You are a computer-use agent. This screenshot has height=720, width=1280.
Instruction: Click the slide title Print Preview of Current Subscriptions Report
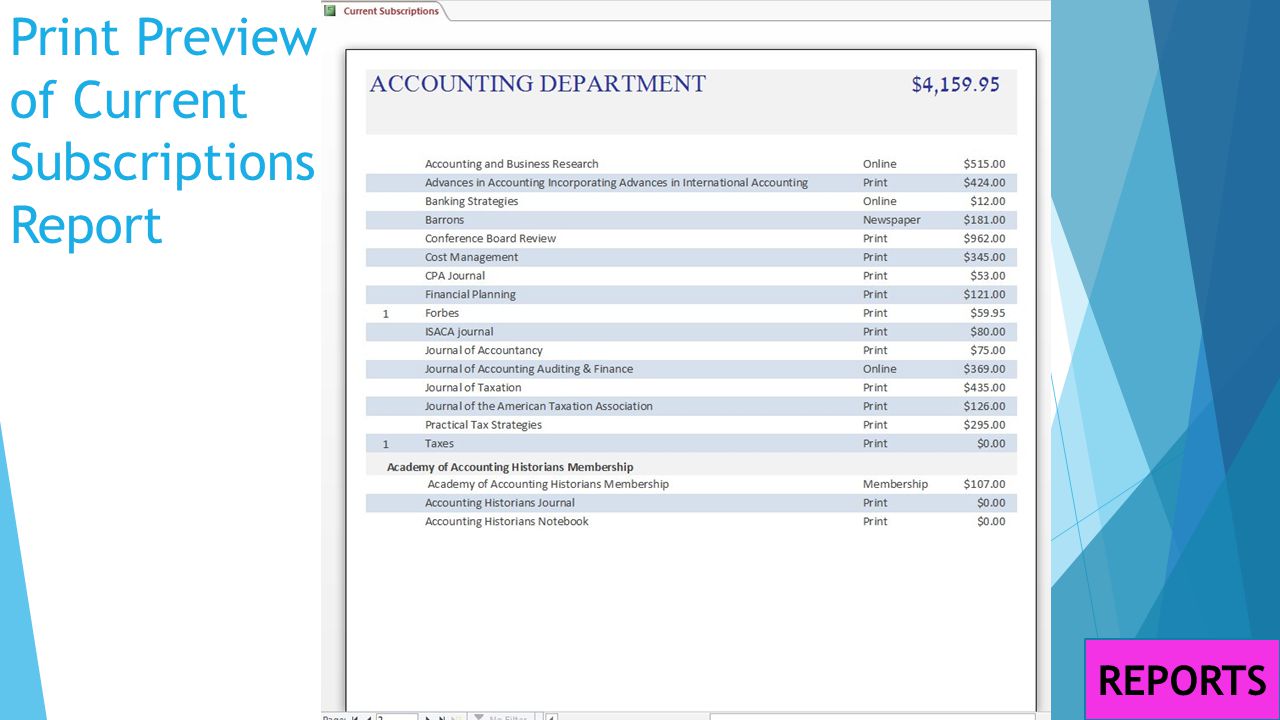click(x=162, y=130)
